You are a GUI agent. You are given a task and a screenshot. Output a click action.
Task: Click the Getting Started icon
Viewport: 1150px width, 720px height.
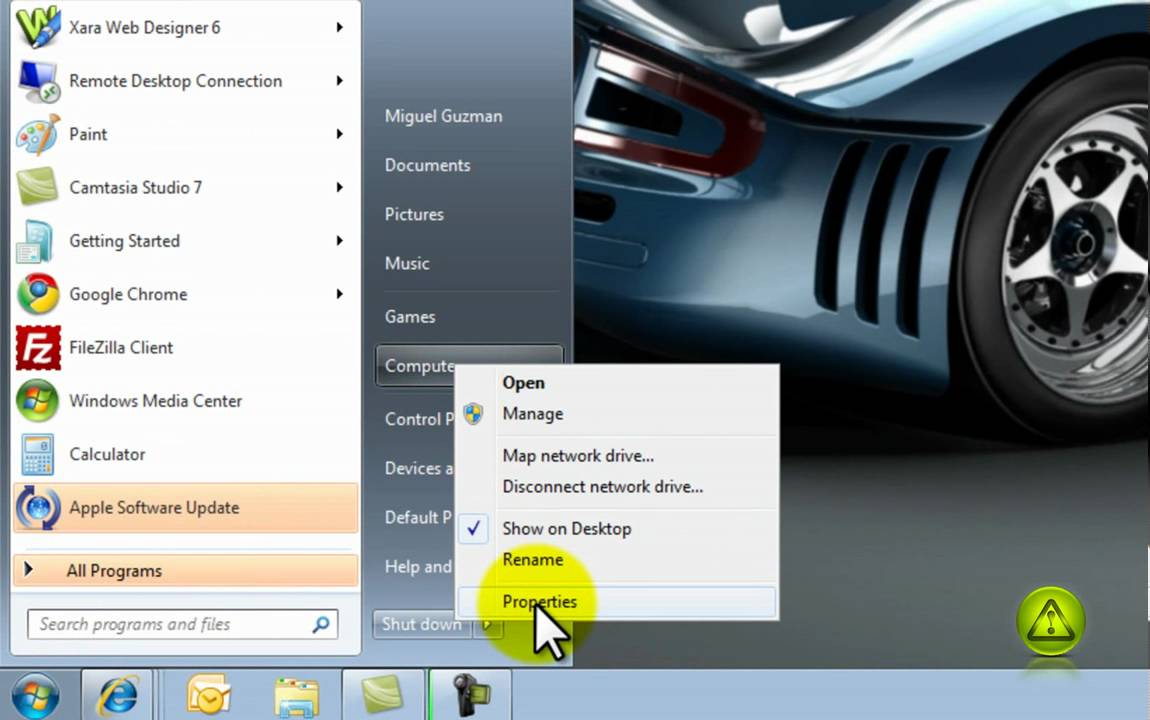tap(35, 241)
